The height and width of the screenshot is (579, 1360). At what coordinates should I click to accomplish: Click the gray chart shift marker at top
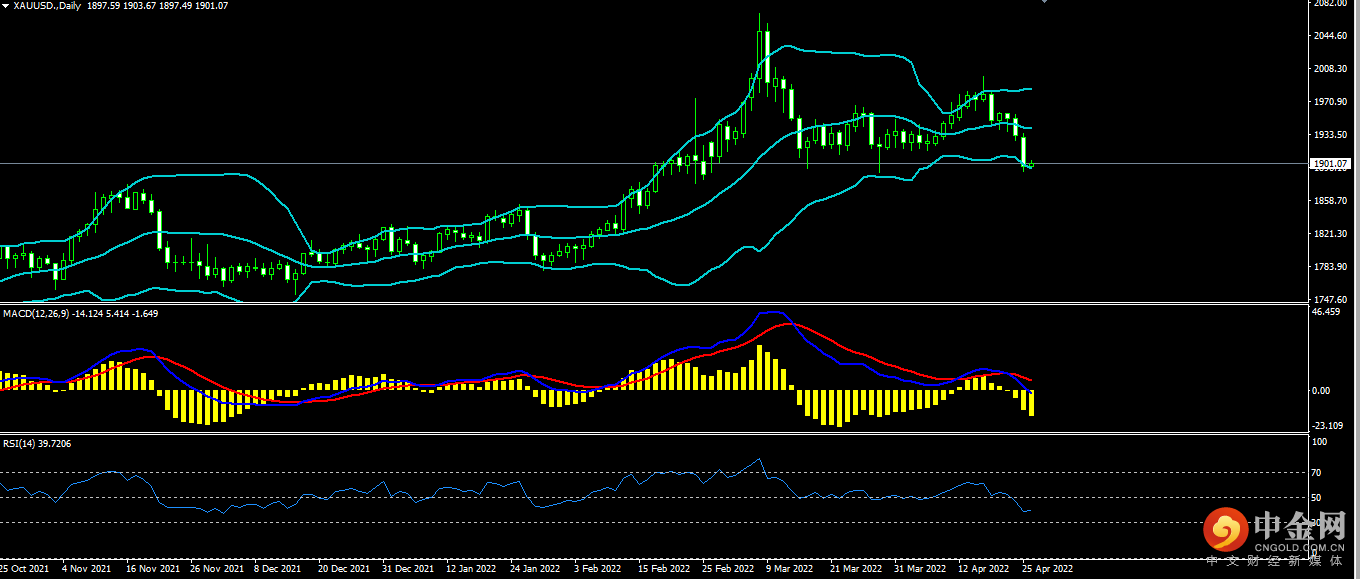pyautogui.click(x=1045, y=3)
